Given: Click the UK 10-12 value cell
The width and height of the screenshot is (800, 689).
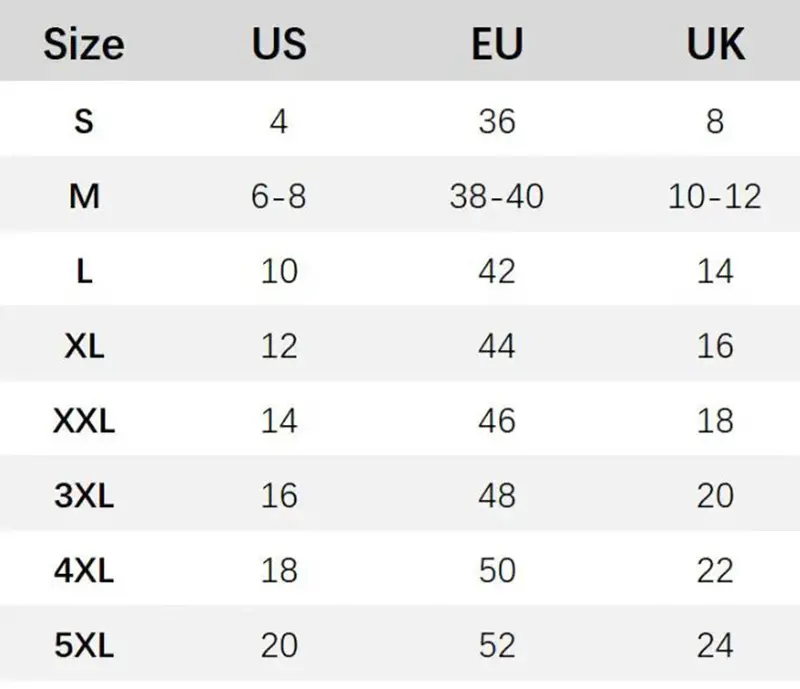Looking at the screenshot, I should [x=715, y=196].
